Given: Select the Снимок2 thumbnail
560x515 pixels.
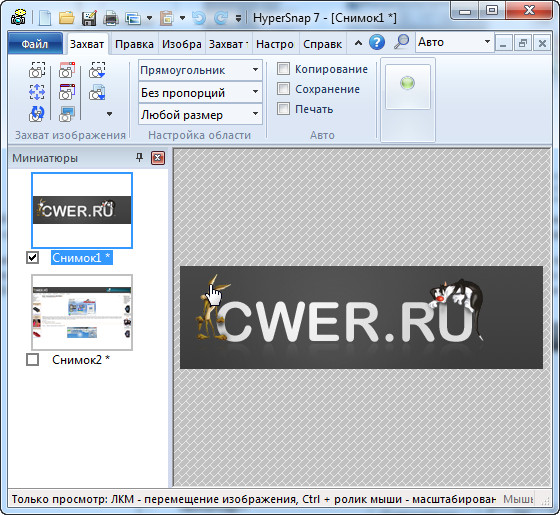Looking at the screenshot, I should (82, 312).
